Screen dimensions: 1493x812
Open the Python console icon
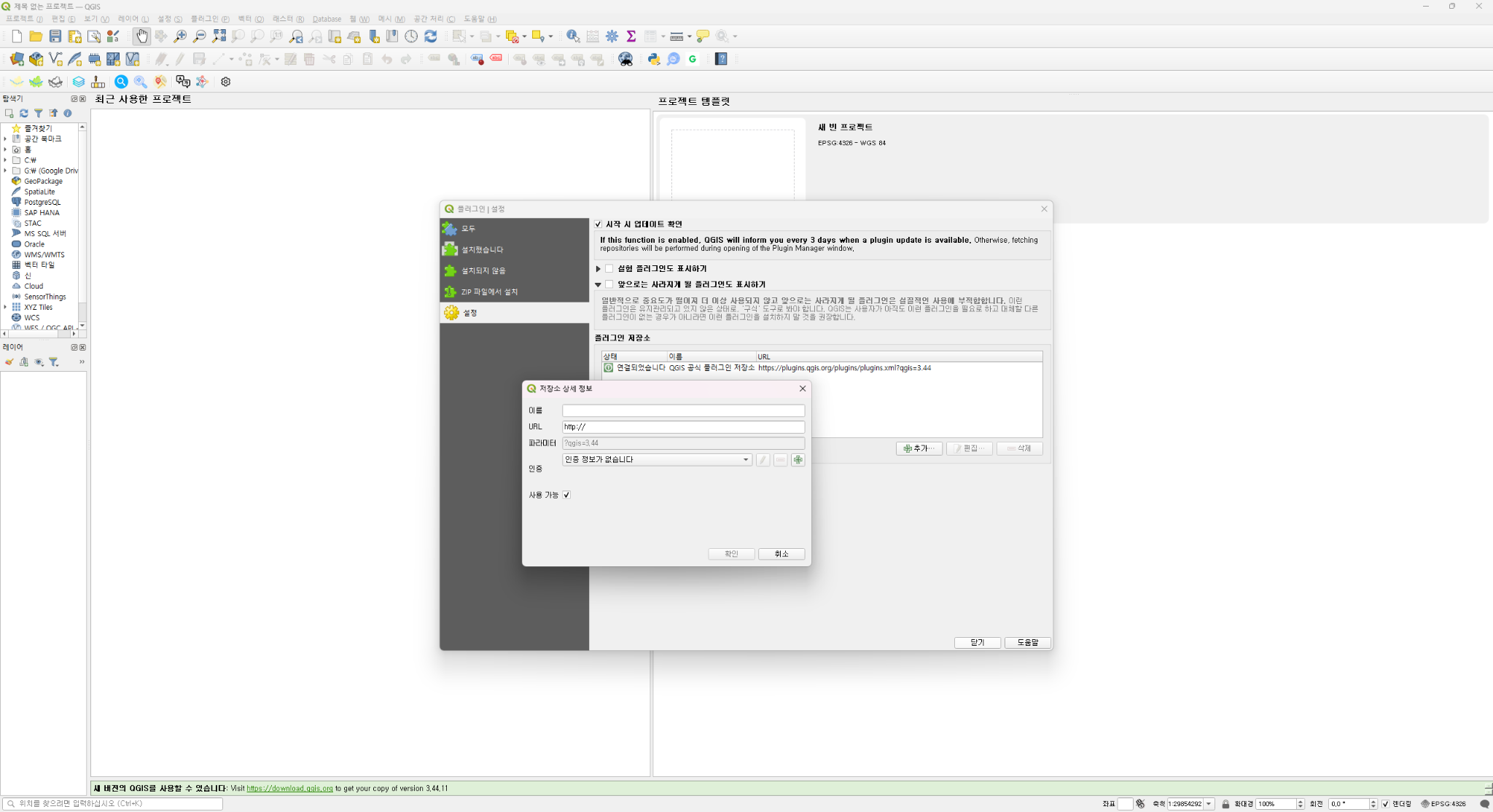tap(654, 59)
